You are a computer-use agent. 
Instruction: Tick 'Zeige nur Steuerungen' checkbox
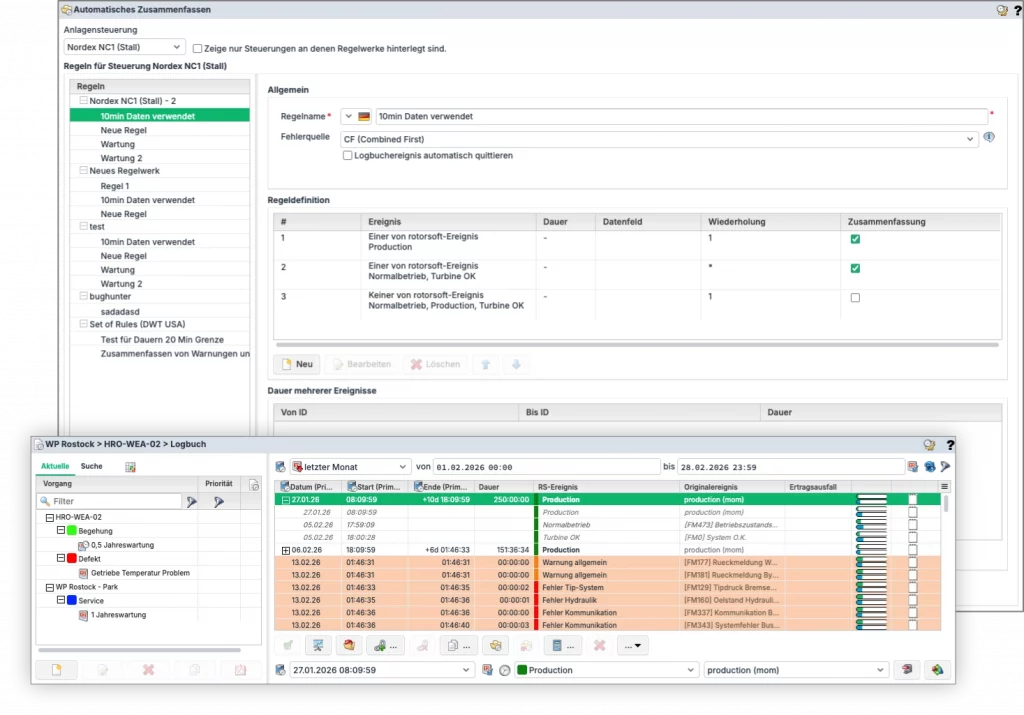pyautogui.click(x=198, y=48)
